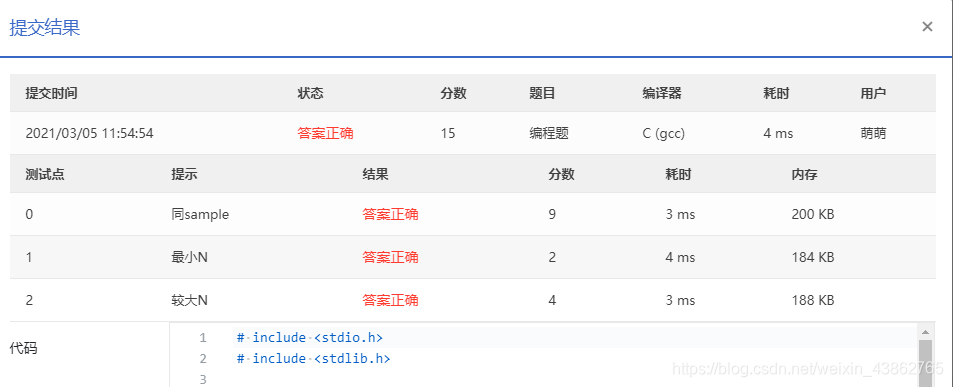Click the 同sample hint
This screenshot has width=953, height=387.
coord(200,214)
